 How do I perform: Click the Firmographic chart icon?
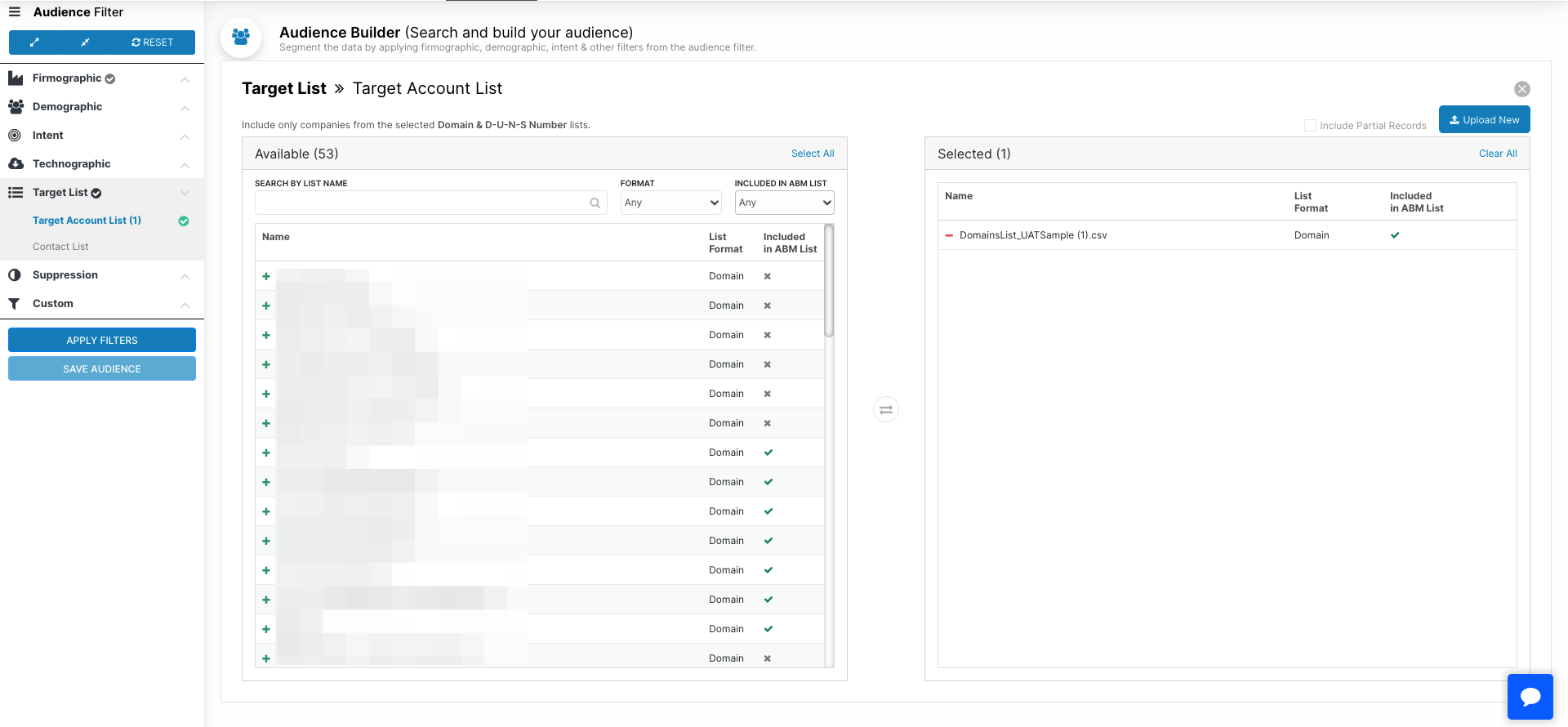16,78
